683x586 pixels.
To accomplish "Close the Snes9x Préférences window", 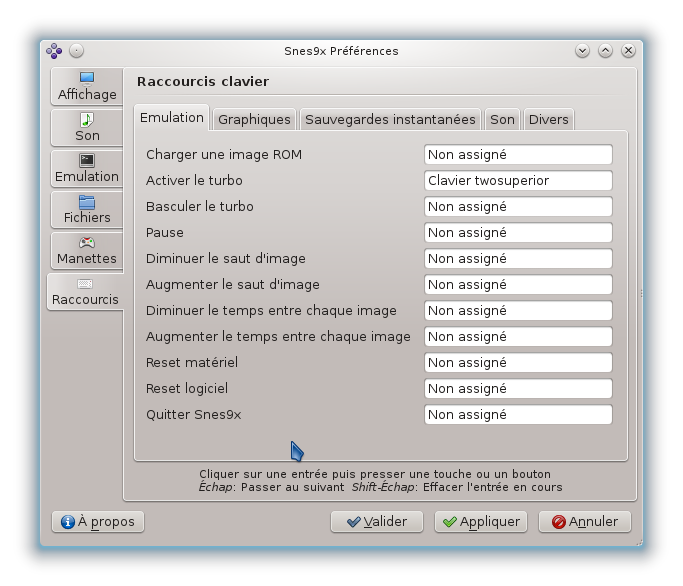I will point(628,51).
